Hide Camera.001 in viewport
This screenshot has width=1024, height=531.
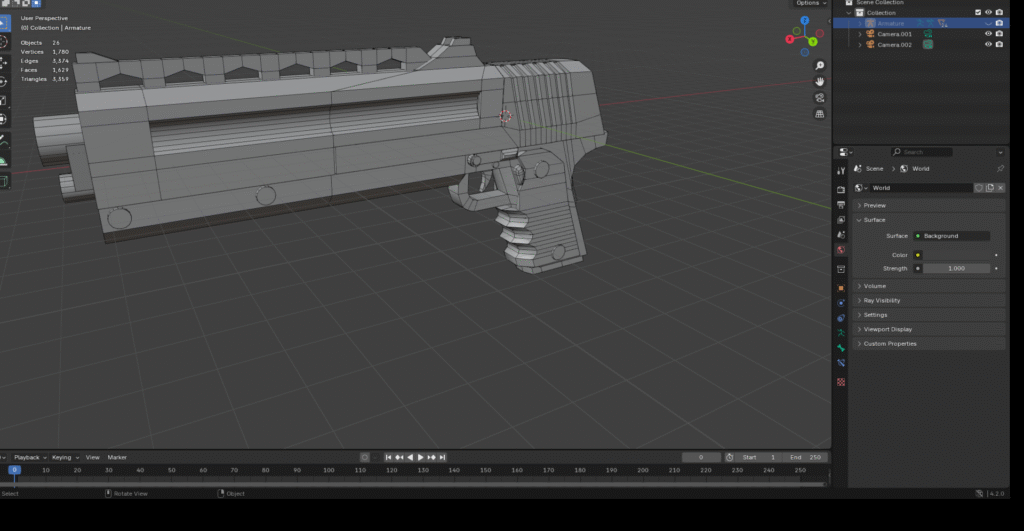(x=988, y=34)
